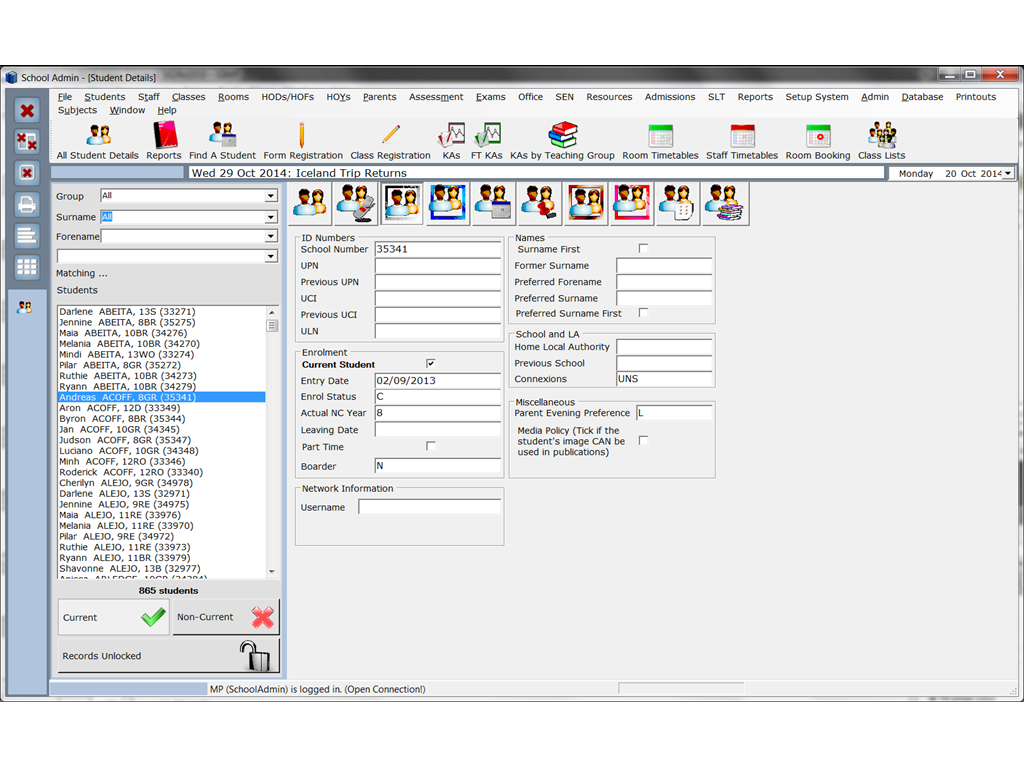
Task: Click the Entry Date field
Action: [x=438, y=381]
